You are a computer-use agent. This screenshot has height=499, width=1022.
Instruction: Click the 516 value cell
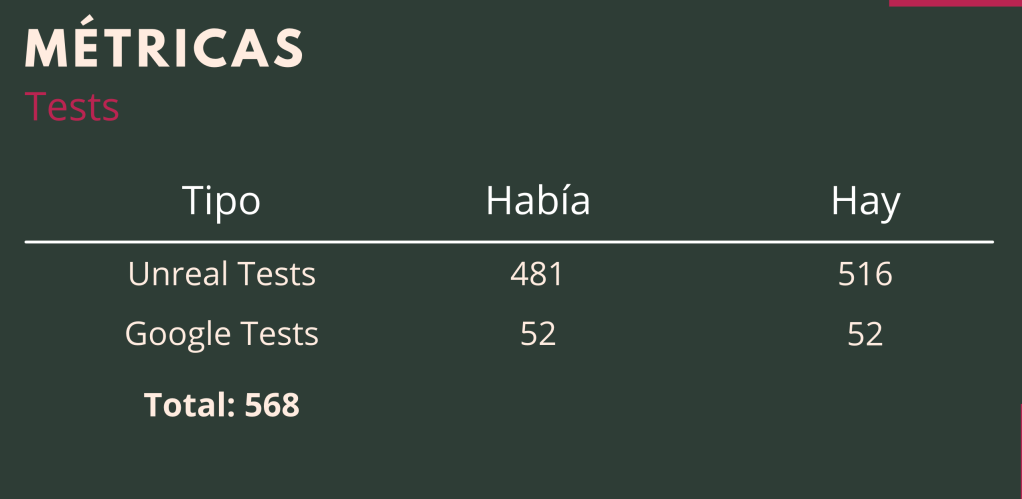coord(865,274)
